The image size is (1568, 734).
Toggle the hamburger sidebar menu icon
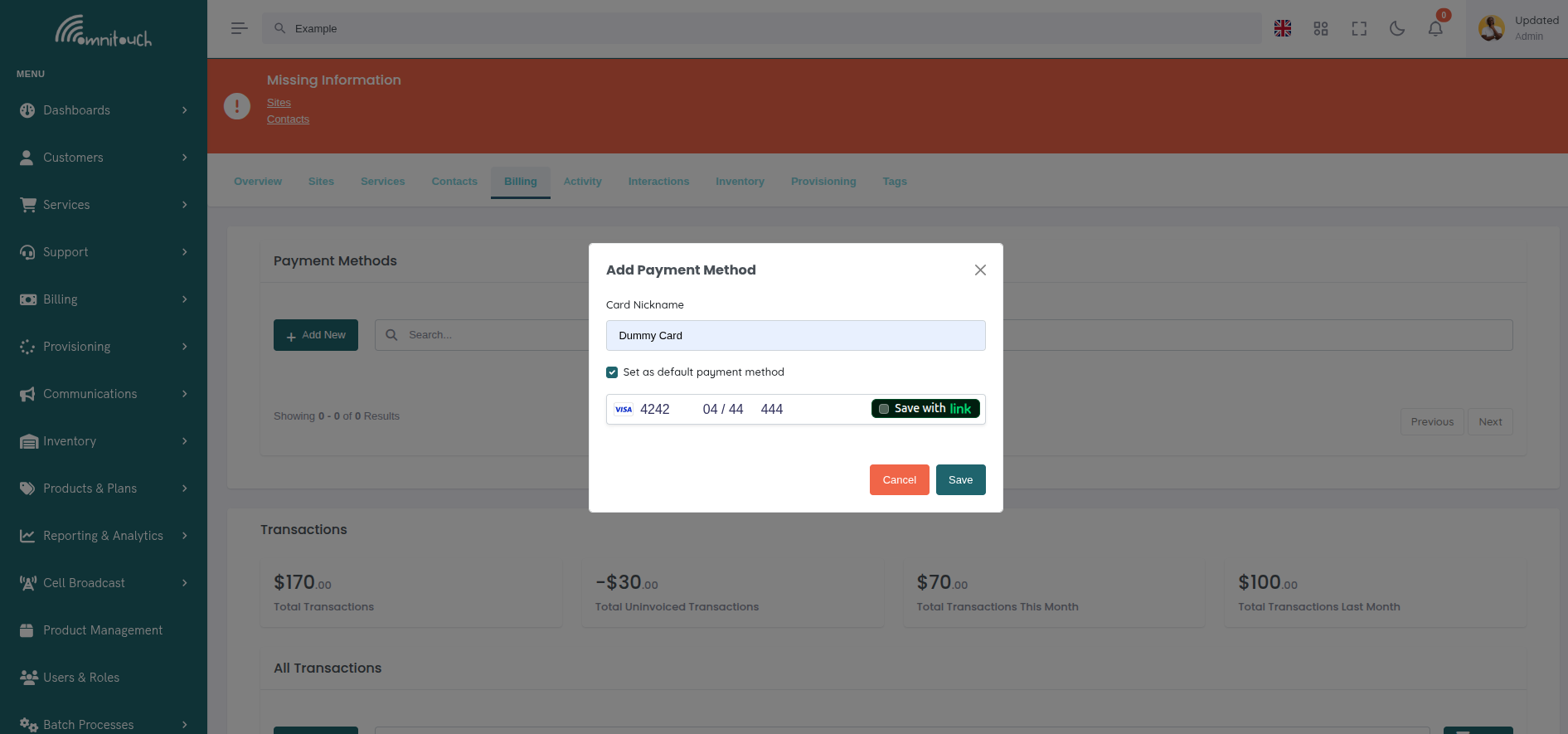click(x=239, y=28)
